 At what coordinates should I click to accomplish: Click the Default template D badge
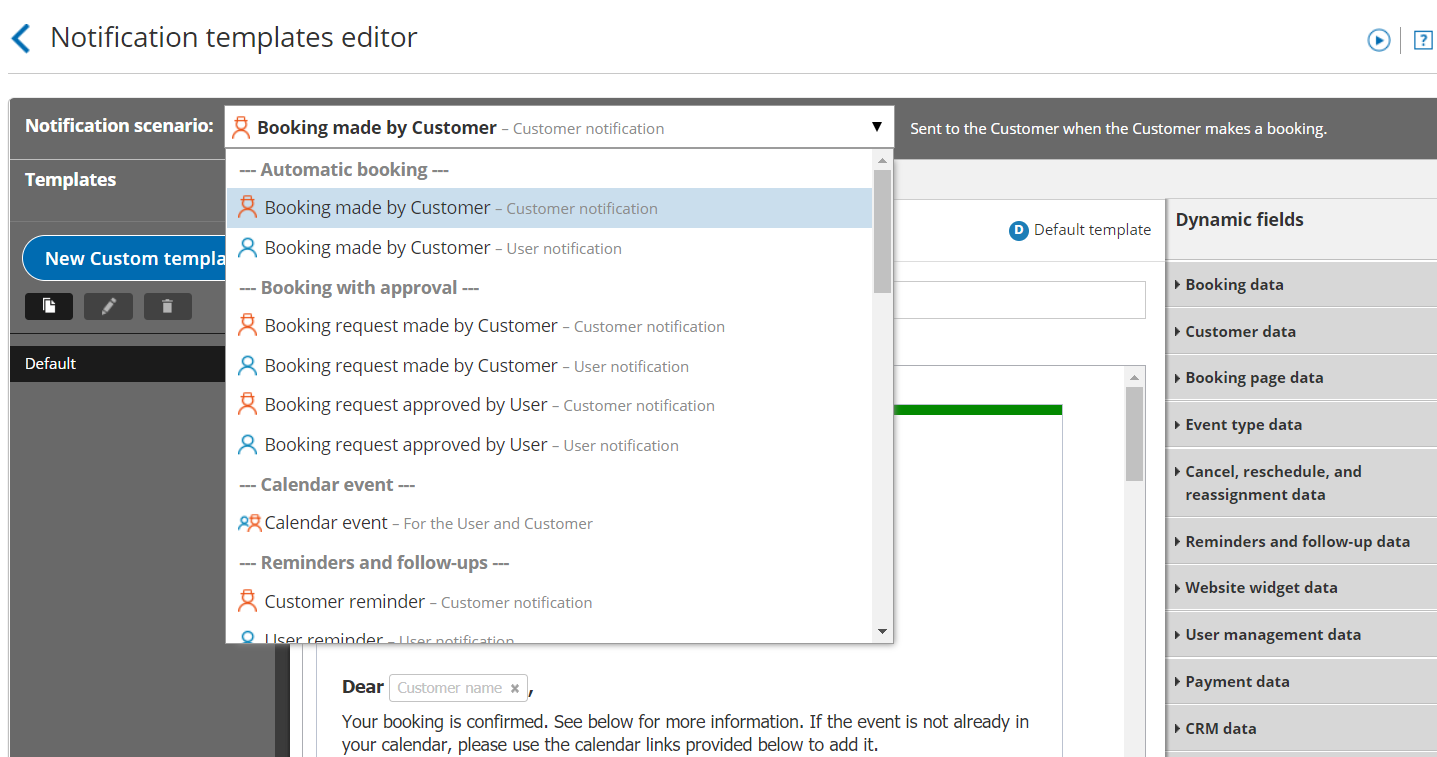(x=1018, y=230)
